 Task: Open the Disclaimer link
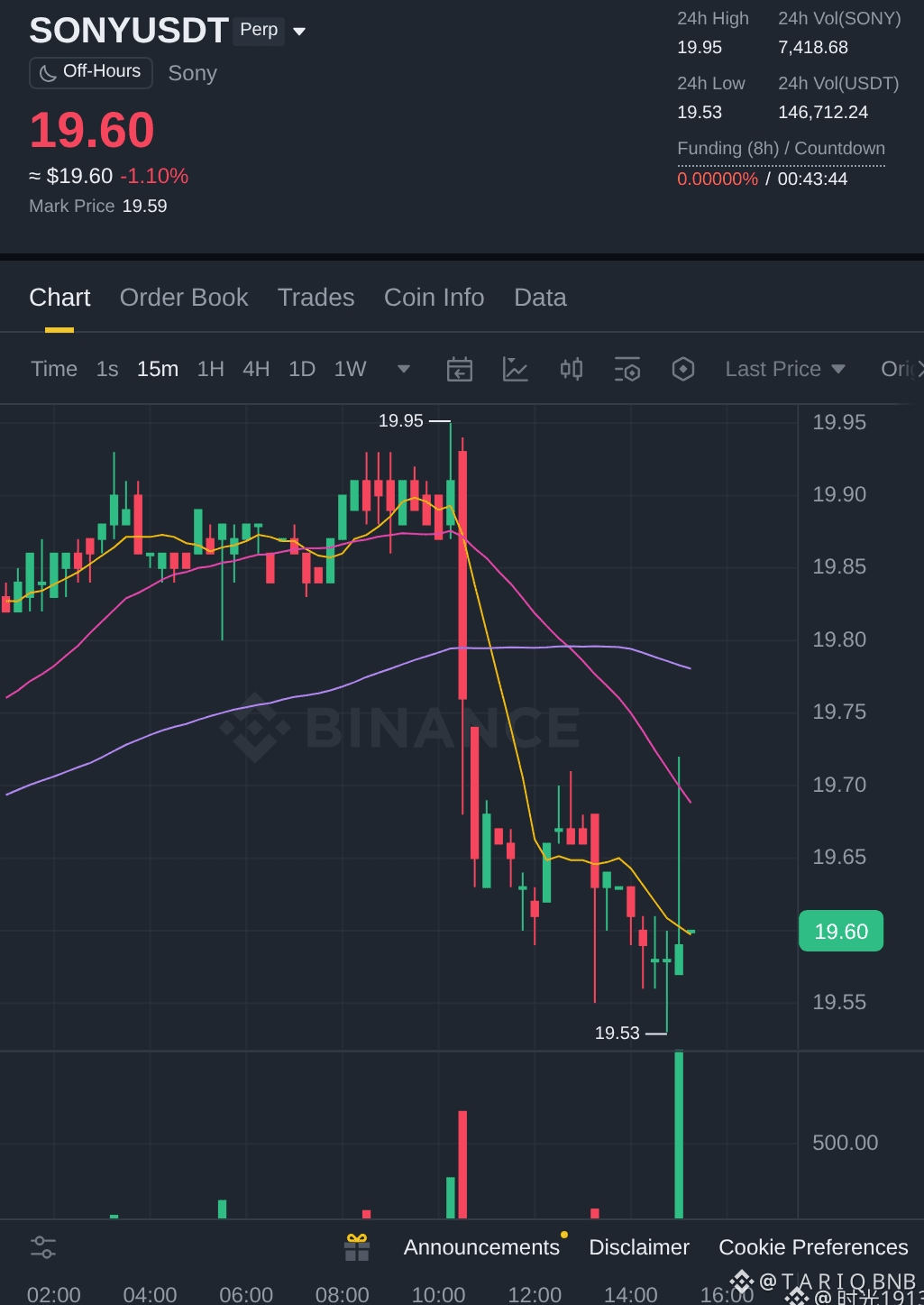639,1247
